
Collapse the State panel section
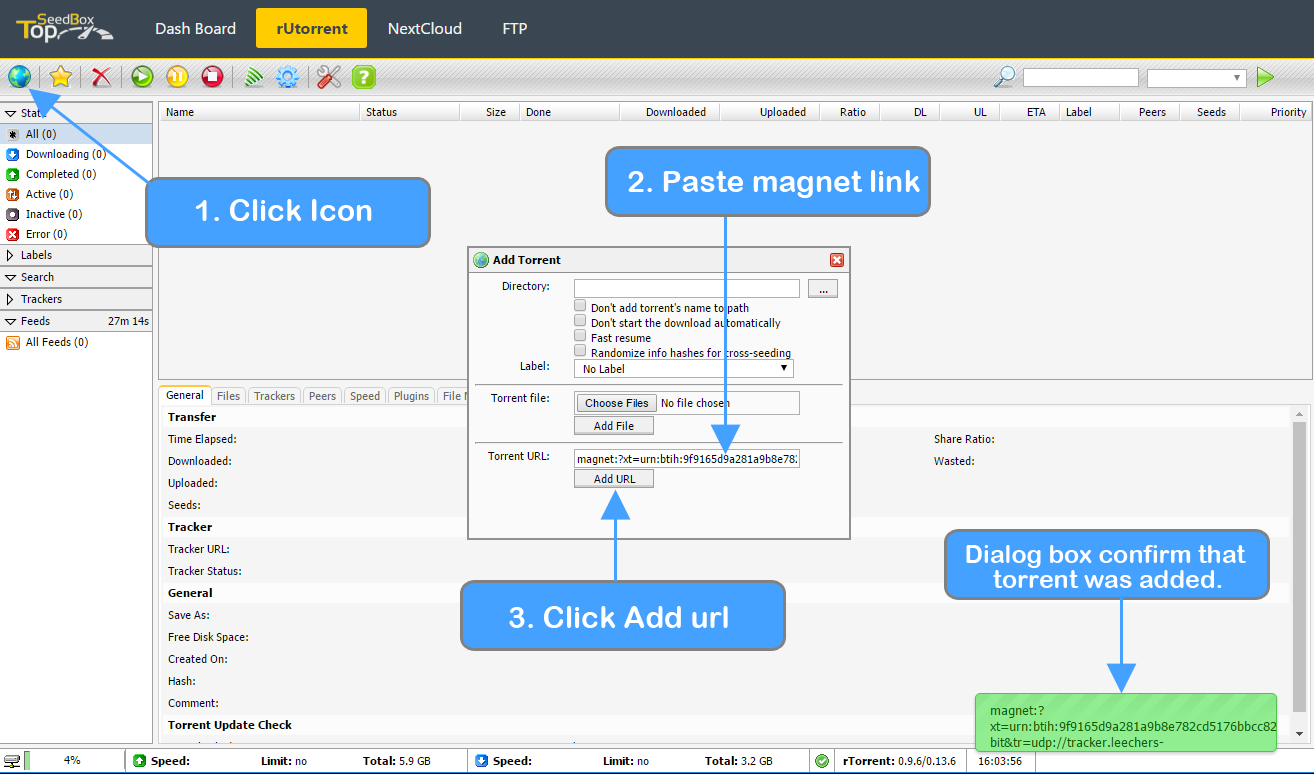coord(76,113)
